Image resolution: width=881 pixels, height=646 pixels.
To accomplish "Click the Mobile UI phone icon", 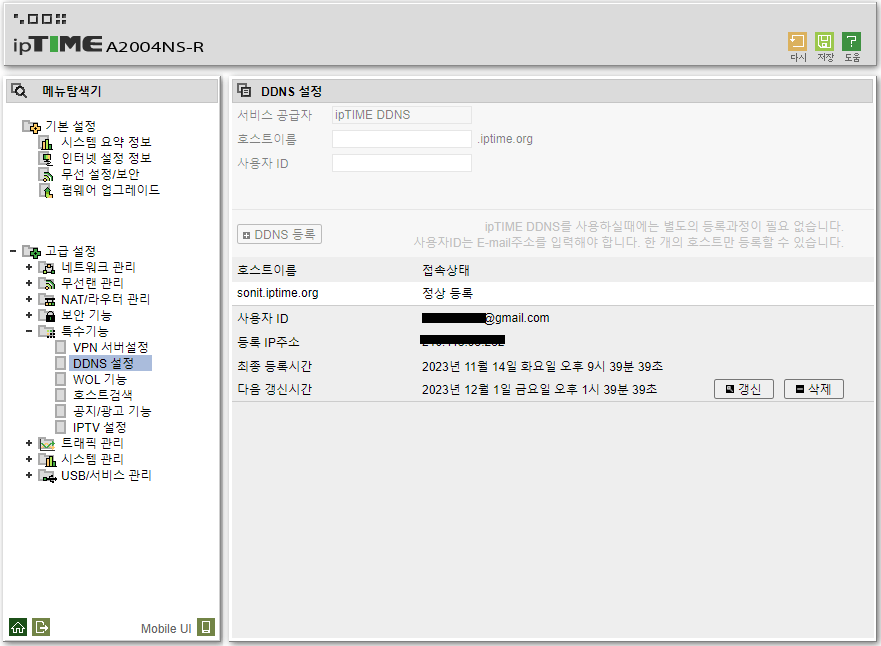I will (x=206, y=627).
